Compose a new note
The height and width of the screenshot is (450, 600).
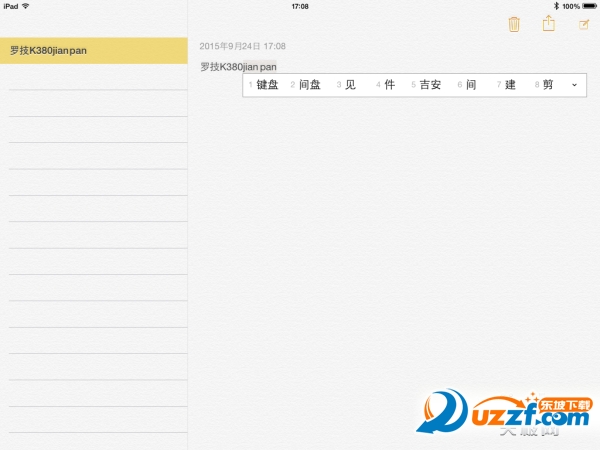[584, 24]
